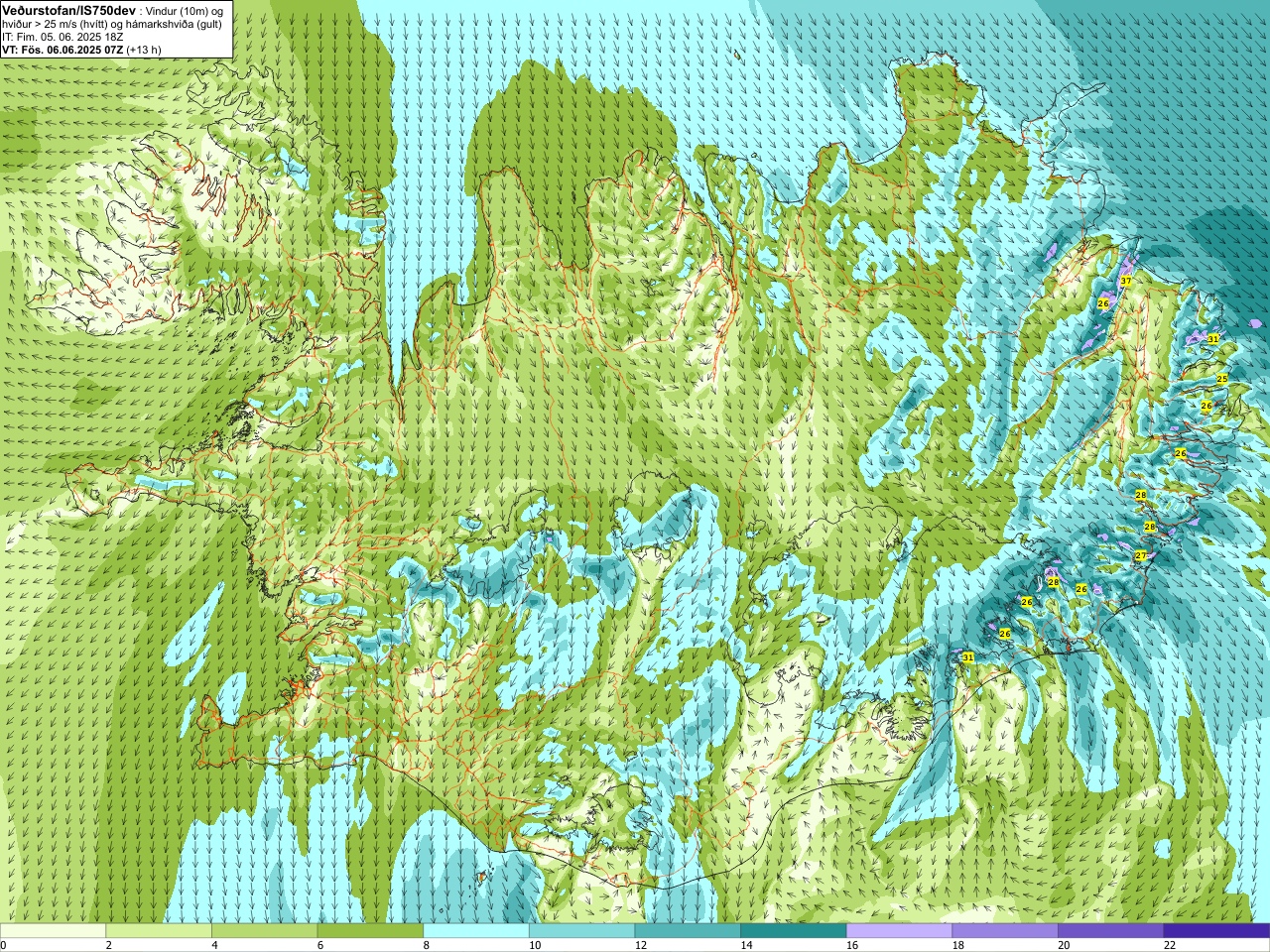Pick the olive green 6–8 m/s scale segment
Viewport: 1270px width, 952px height.
coord(370,931)
